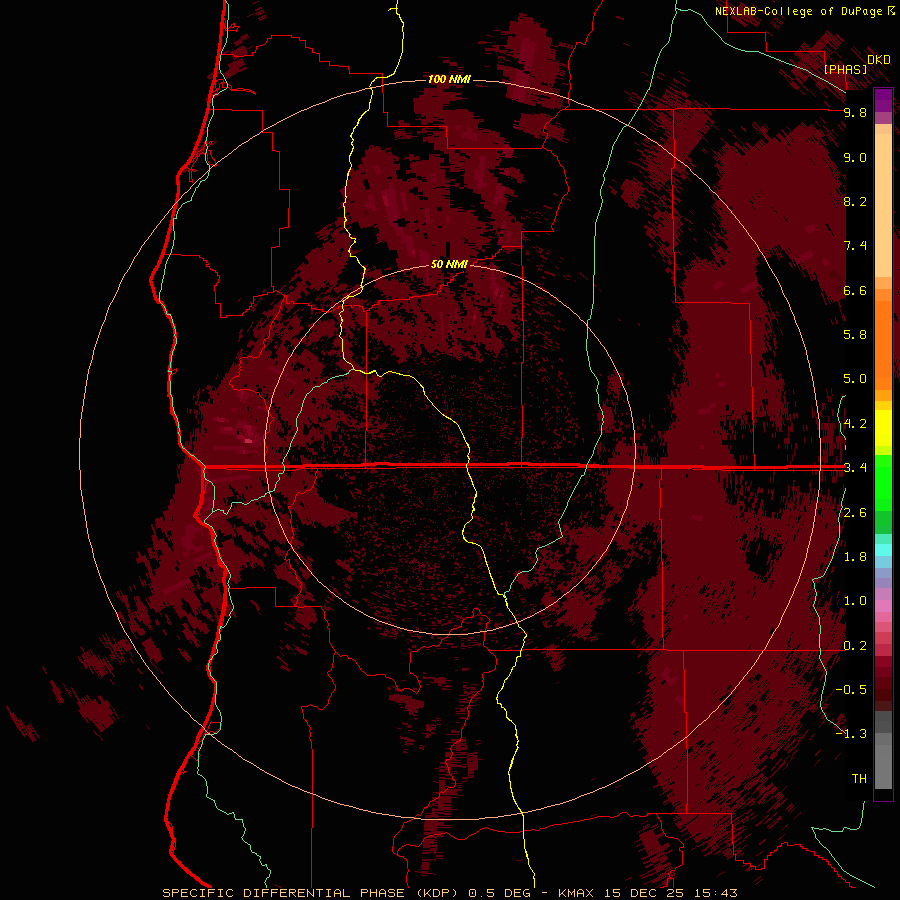Click the TH label at the scale bottom

click(859, 779)
